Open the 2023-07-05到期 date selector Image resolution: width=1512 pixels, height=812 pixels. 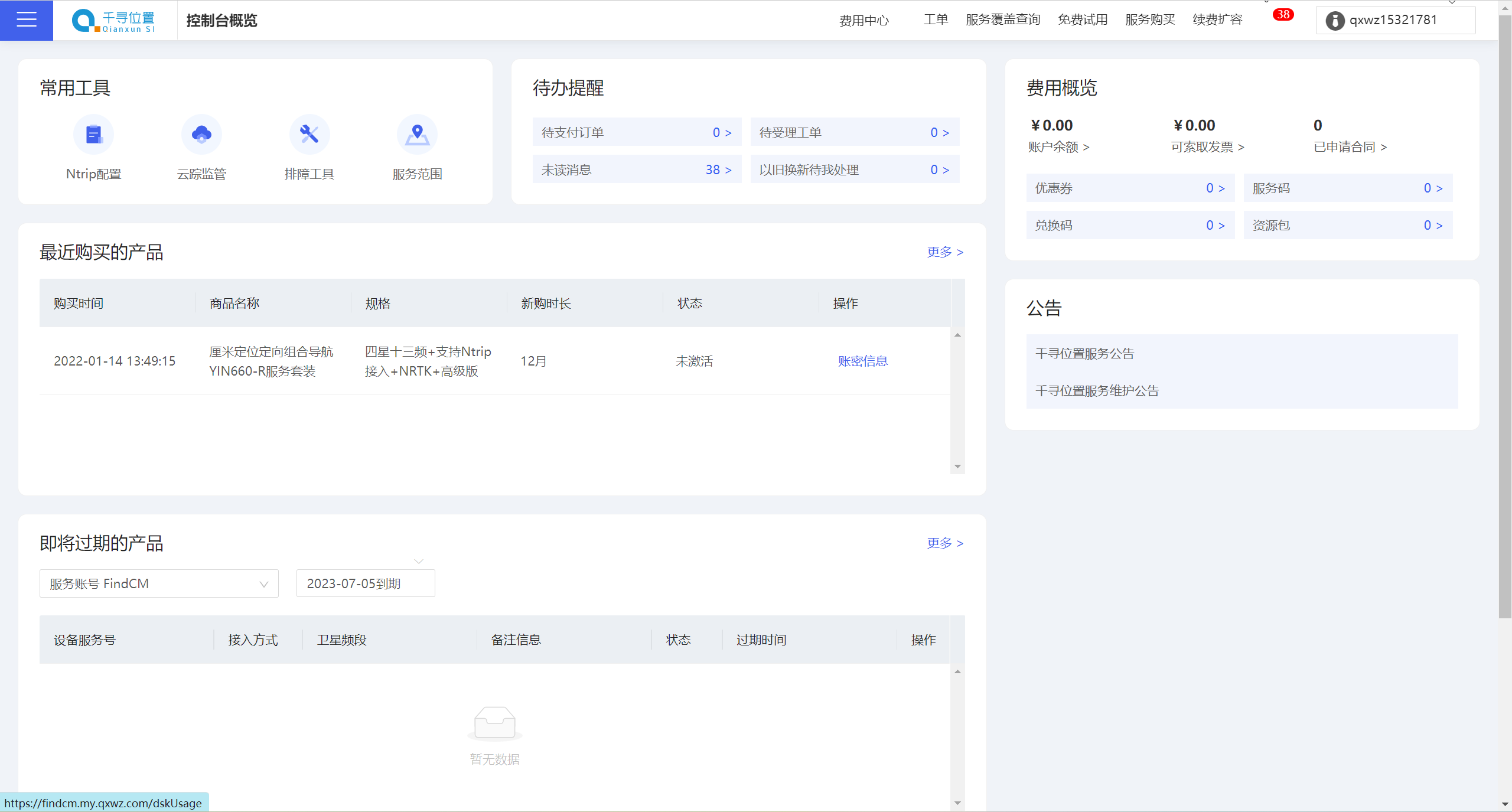click(366, 583)
